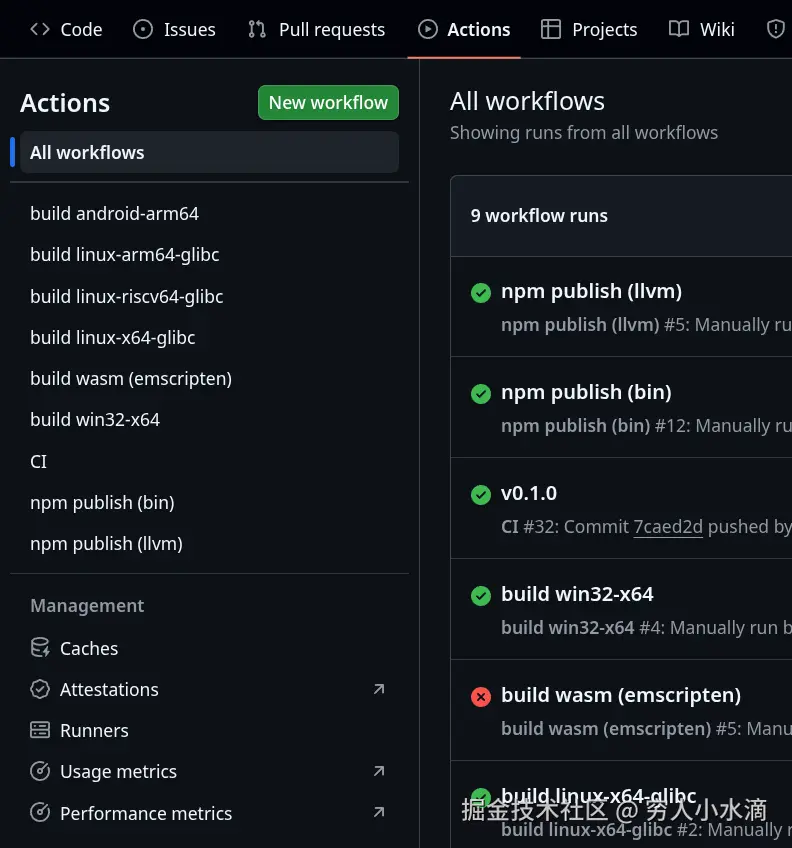
Task: Click the Attestations verified badge icon
Action: tap(40, 689)
